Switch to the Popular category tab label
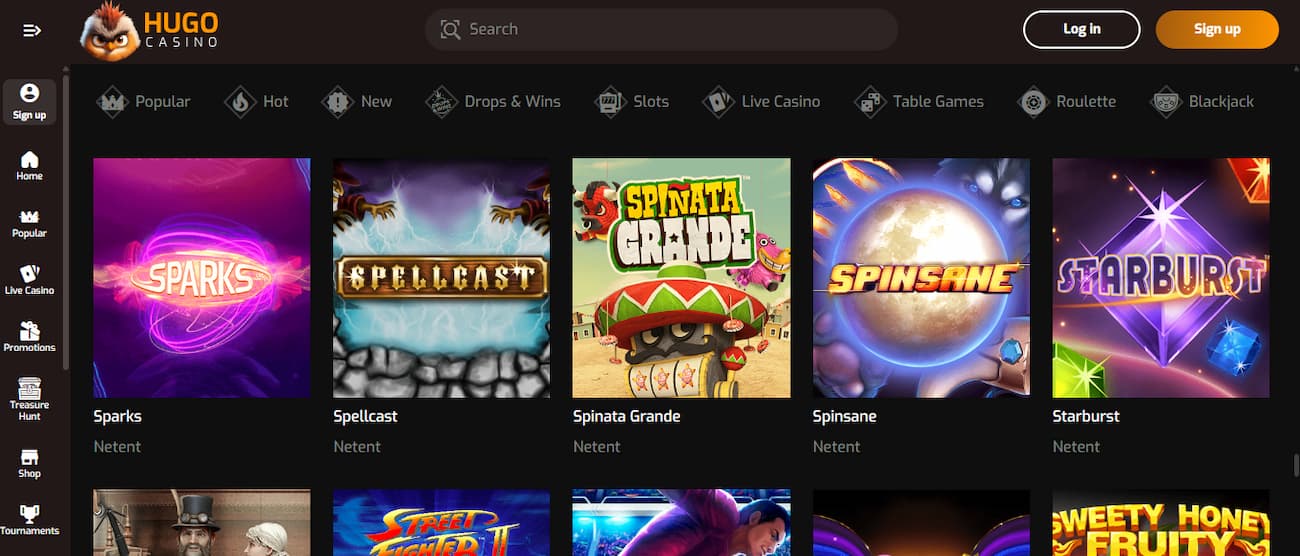Screen dimensions: 1300x556 (x=163, y=101)
